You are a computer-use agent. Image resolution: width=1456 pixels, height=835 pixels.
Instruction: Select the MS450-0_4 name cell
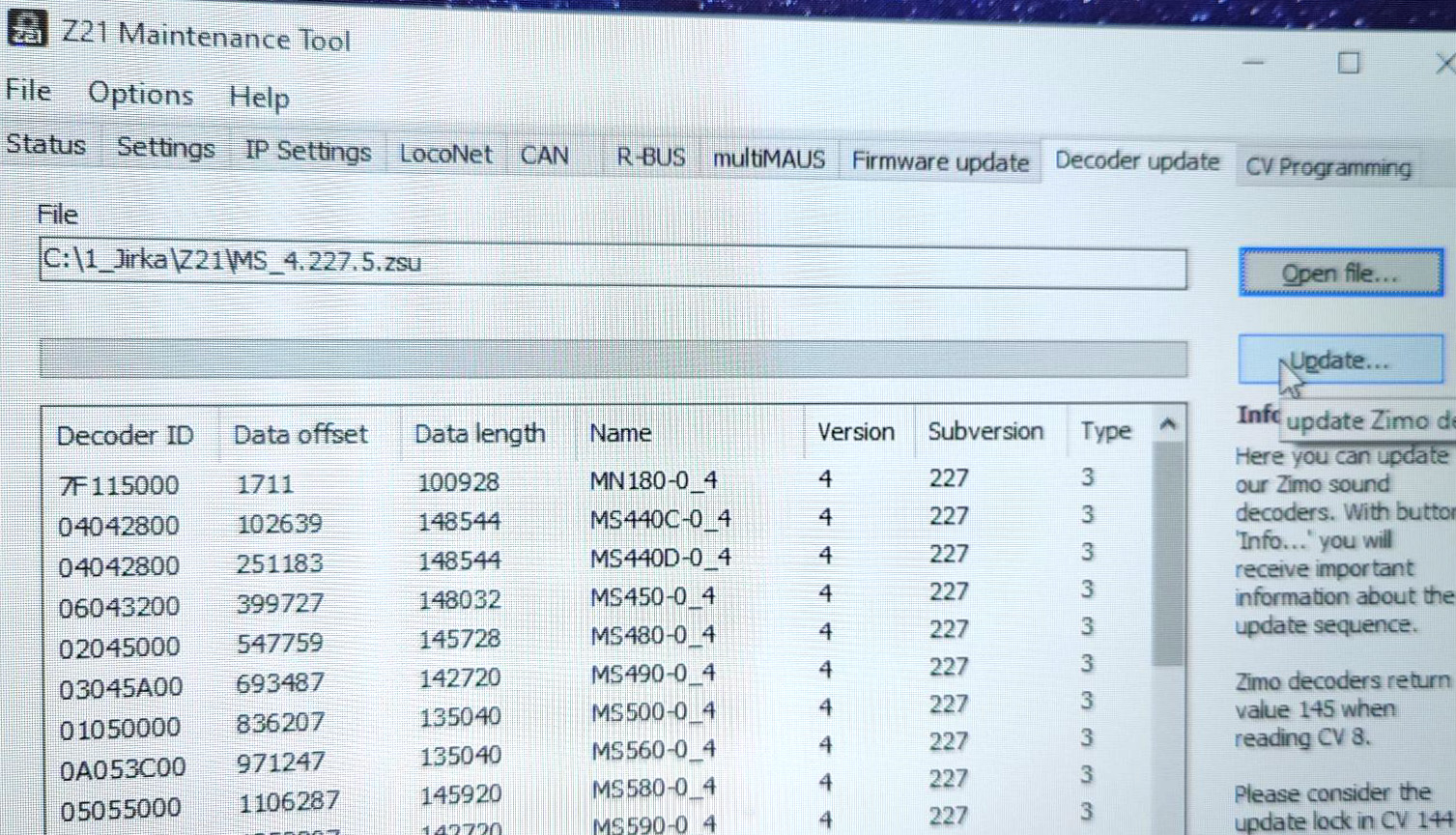[x=652, y=596]
